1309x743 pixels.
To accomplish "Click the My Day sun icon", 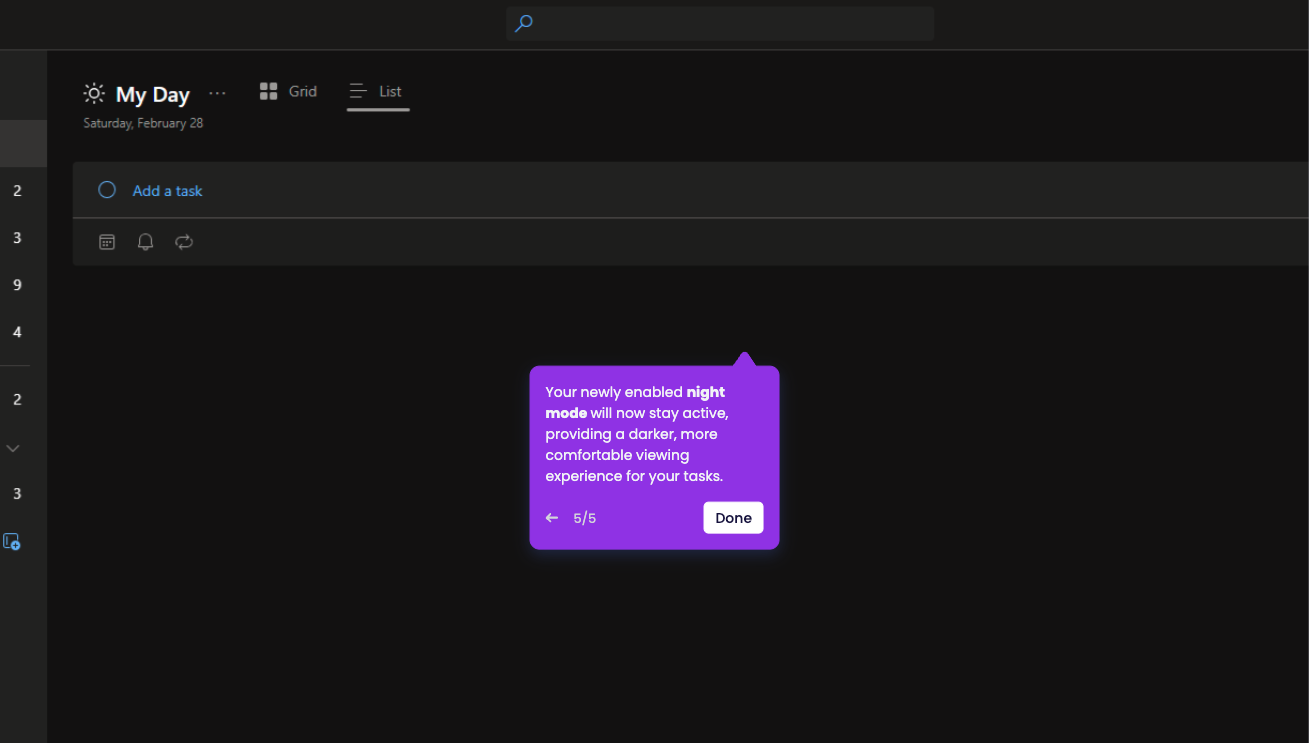I will pyautogui.click(x=94, y=94).
